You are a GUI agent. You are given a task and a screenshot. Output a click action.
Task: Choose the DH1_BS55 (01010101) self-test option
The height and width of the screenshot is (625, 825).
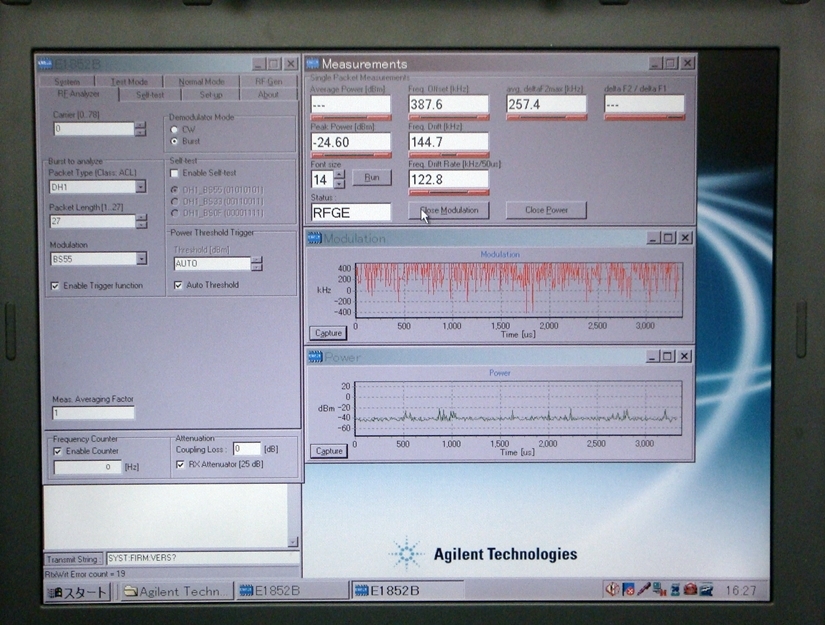pyautogui.click(x=175, y=190)
